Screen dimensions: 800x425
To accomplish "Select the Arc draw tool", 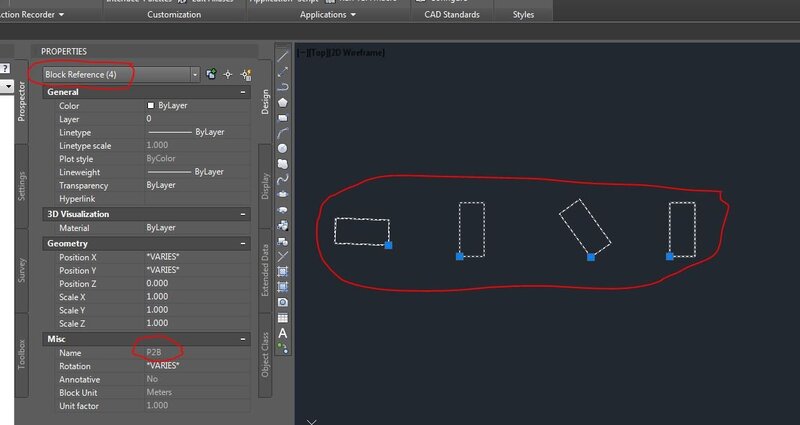I will pos(283,131).
